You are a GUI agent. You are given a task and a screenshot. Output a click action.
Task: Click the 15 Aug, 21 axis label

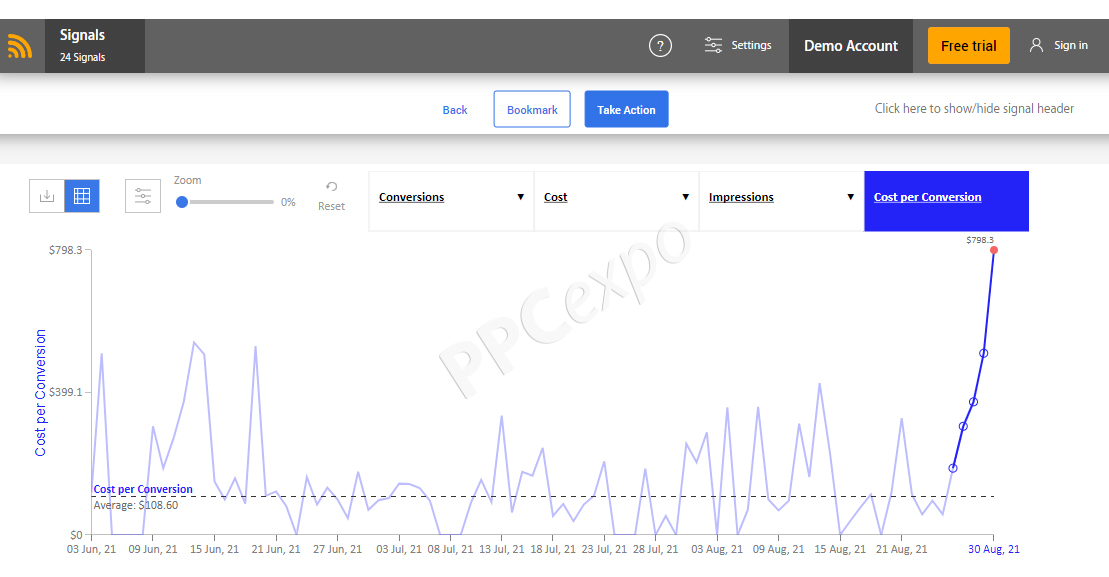(840, 549)
